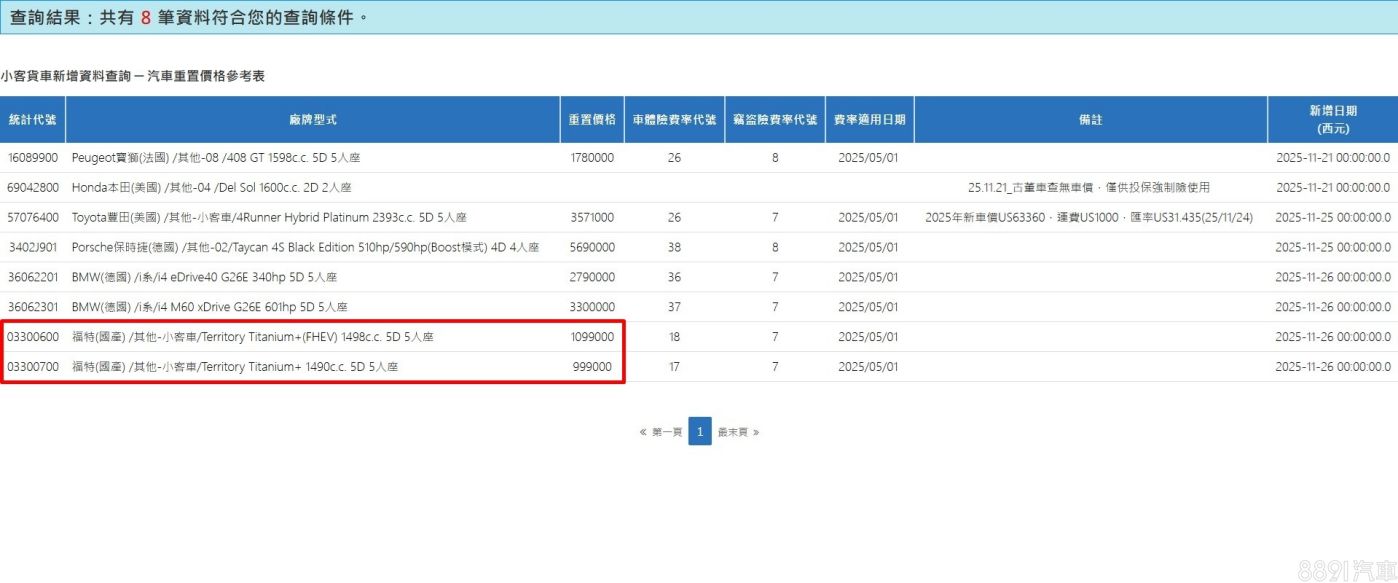Click the 第一頁 first page link
1398x583 pixels.
pyautogui.click(x=661, y=432)
